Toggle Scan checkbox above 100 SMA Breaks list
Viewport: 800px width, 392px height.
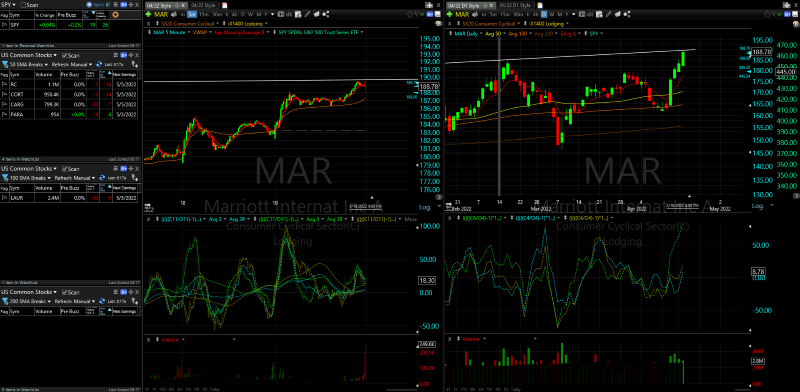(64, 168)
